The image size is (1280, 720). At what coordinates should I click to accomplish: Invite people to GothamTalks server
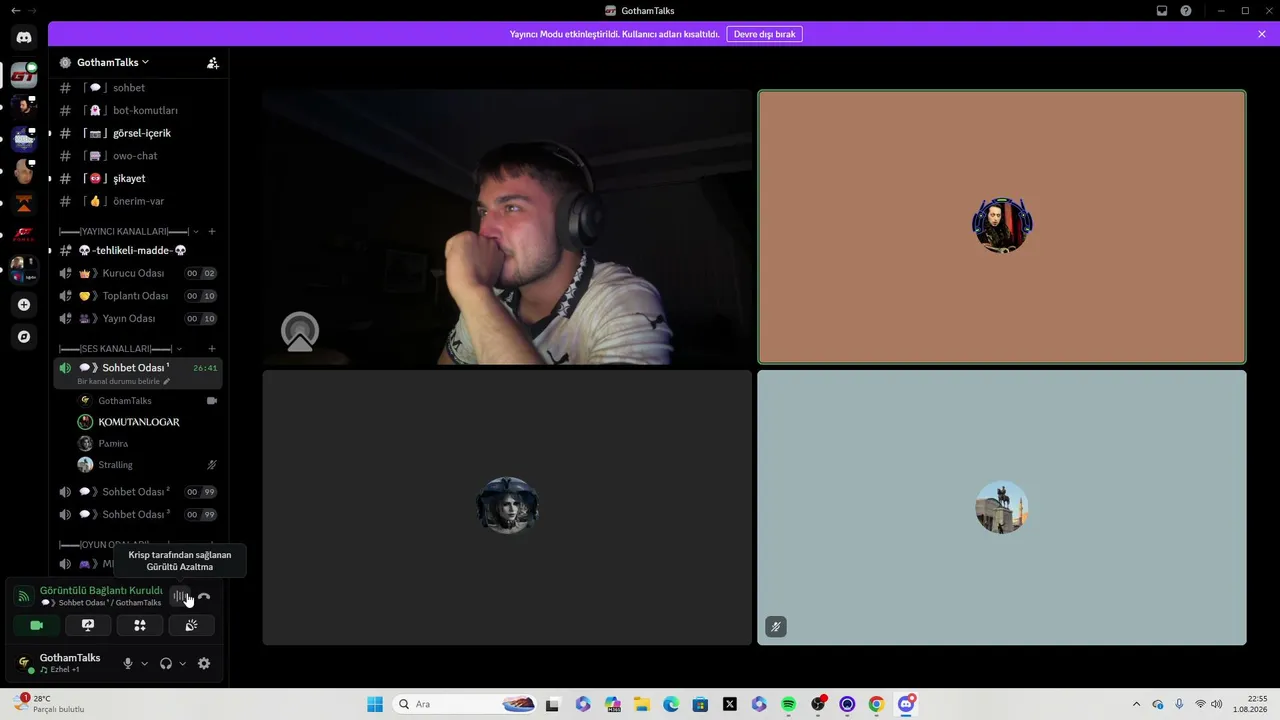click(213, 62)
